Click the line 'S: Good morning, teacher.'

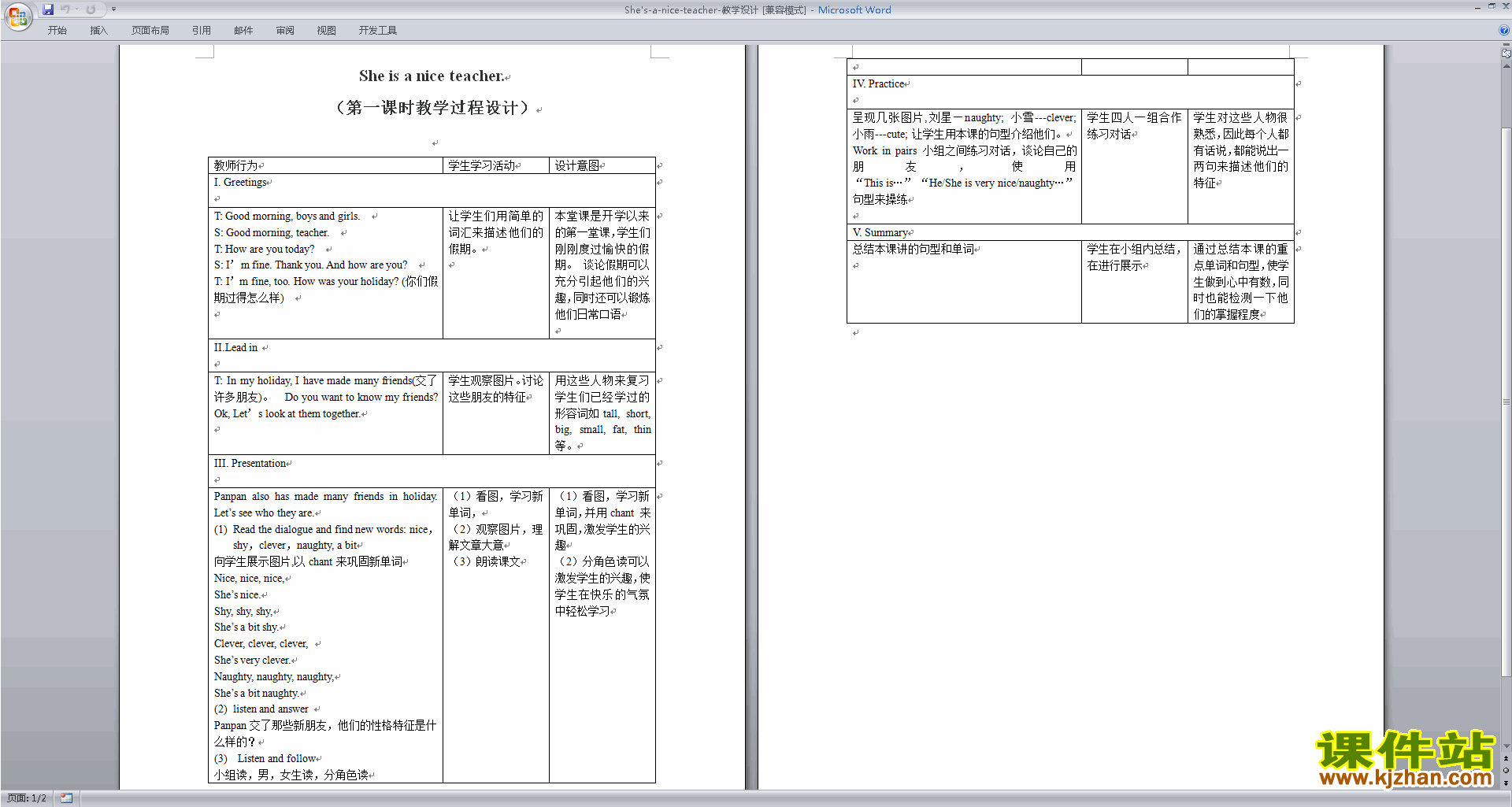pos(272,233)
